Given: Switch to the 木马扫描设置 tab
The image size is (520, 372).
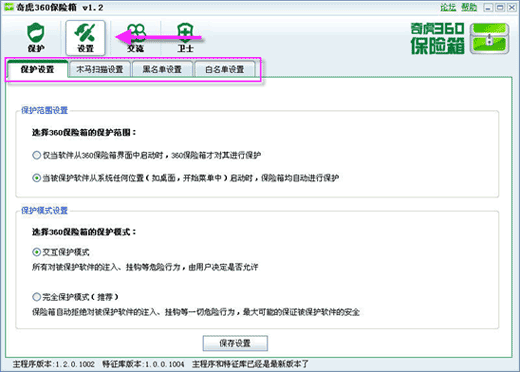Looking at the screenshot, I should [100, 69].
